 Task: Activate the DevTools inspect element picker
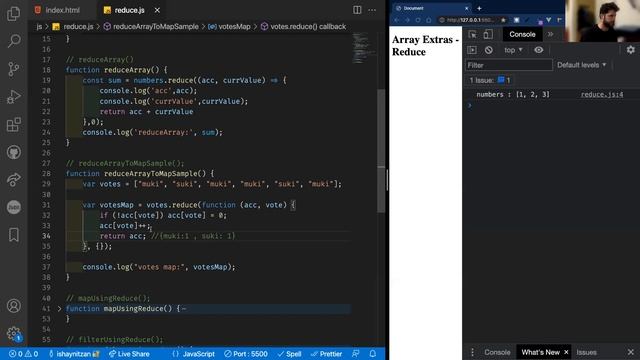tap(472, 34)
